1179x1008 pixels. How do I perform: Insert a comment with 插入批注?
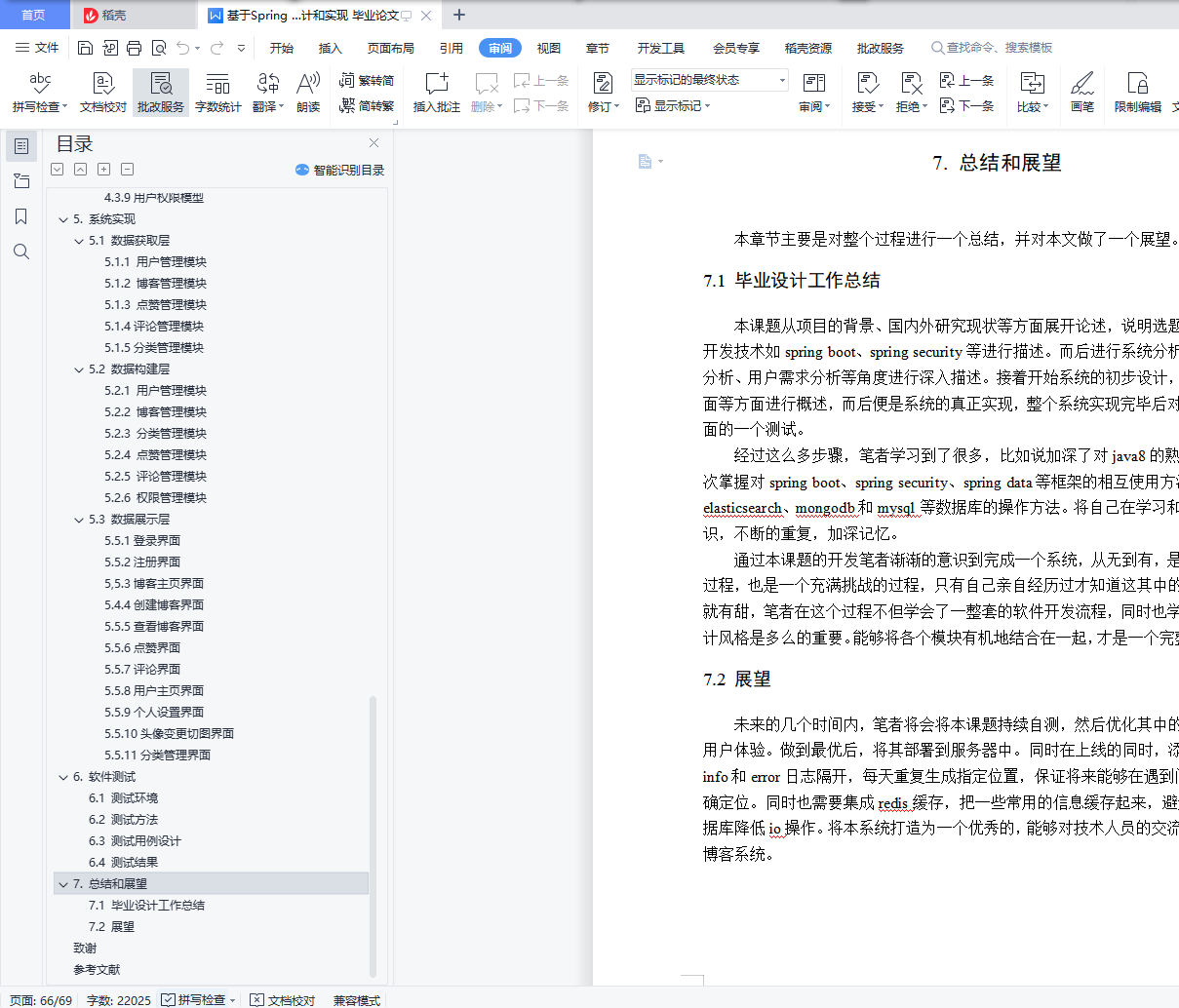(437, 93)
